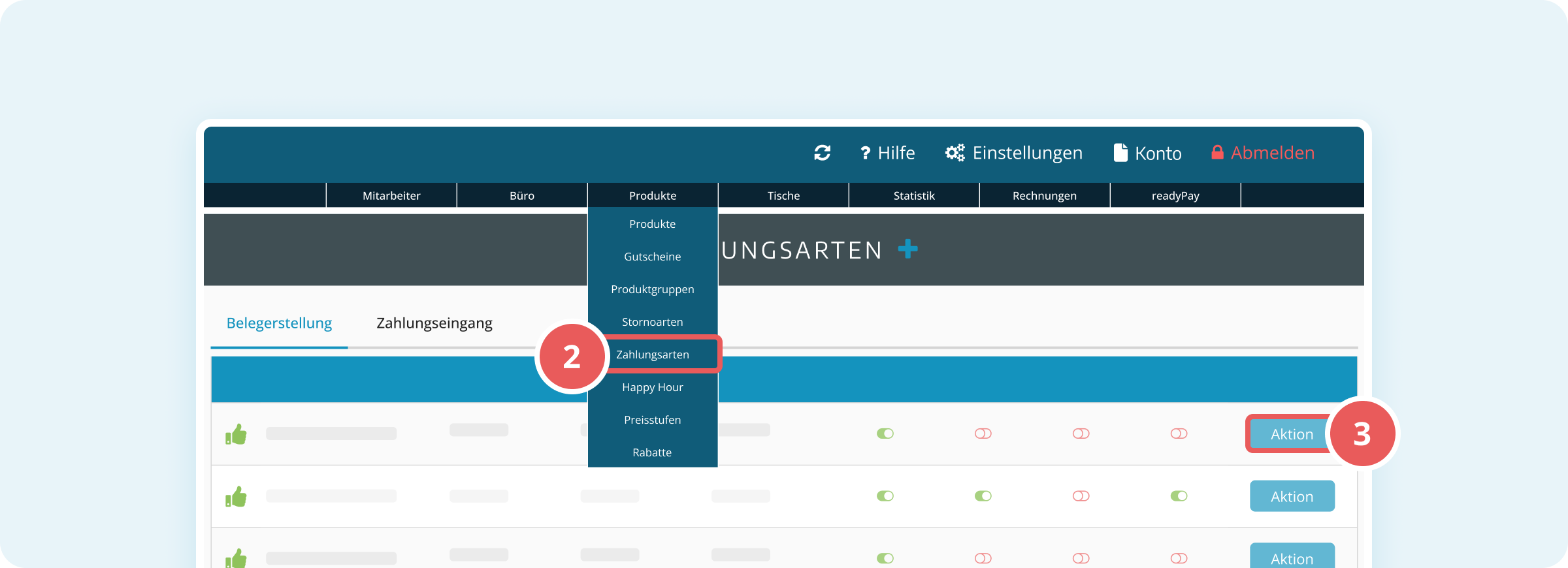Choose Stornoarten from the dropdown
This screenshot has height=568, width=1568.
coord(653,322)
